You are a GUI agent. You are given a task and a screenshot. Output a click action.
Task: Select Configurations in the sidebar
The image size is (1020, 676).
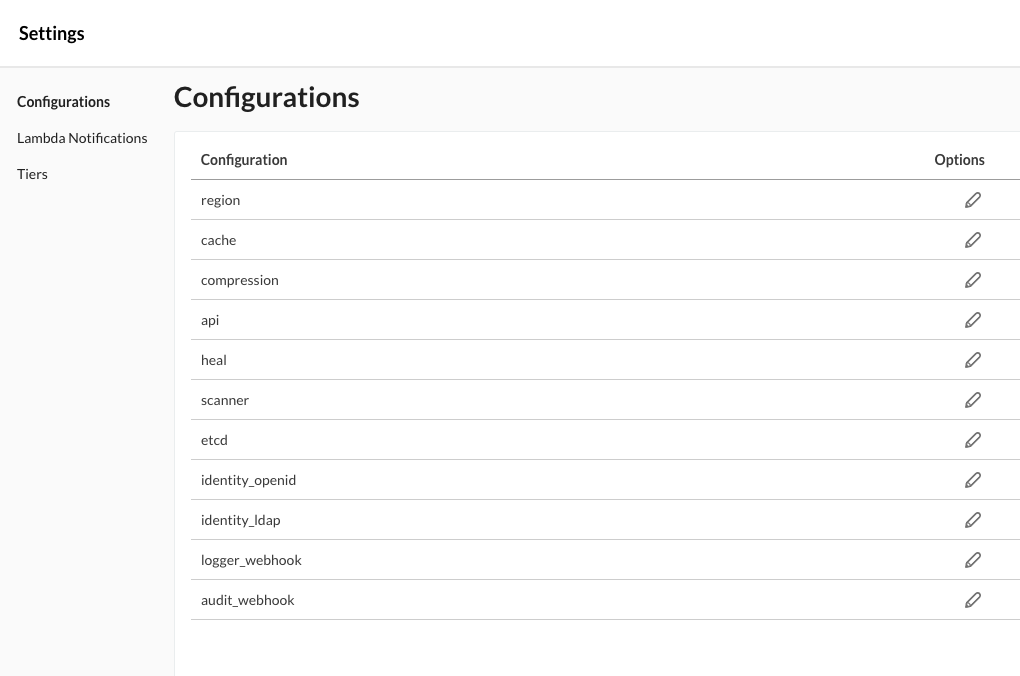click(63, 102)
